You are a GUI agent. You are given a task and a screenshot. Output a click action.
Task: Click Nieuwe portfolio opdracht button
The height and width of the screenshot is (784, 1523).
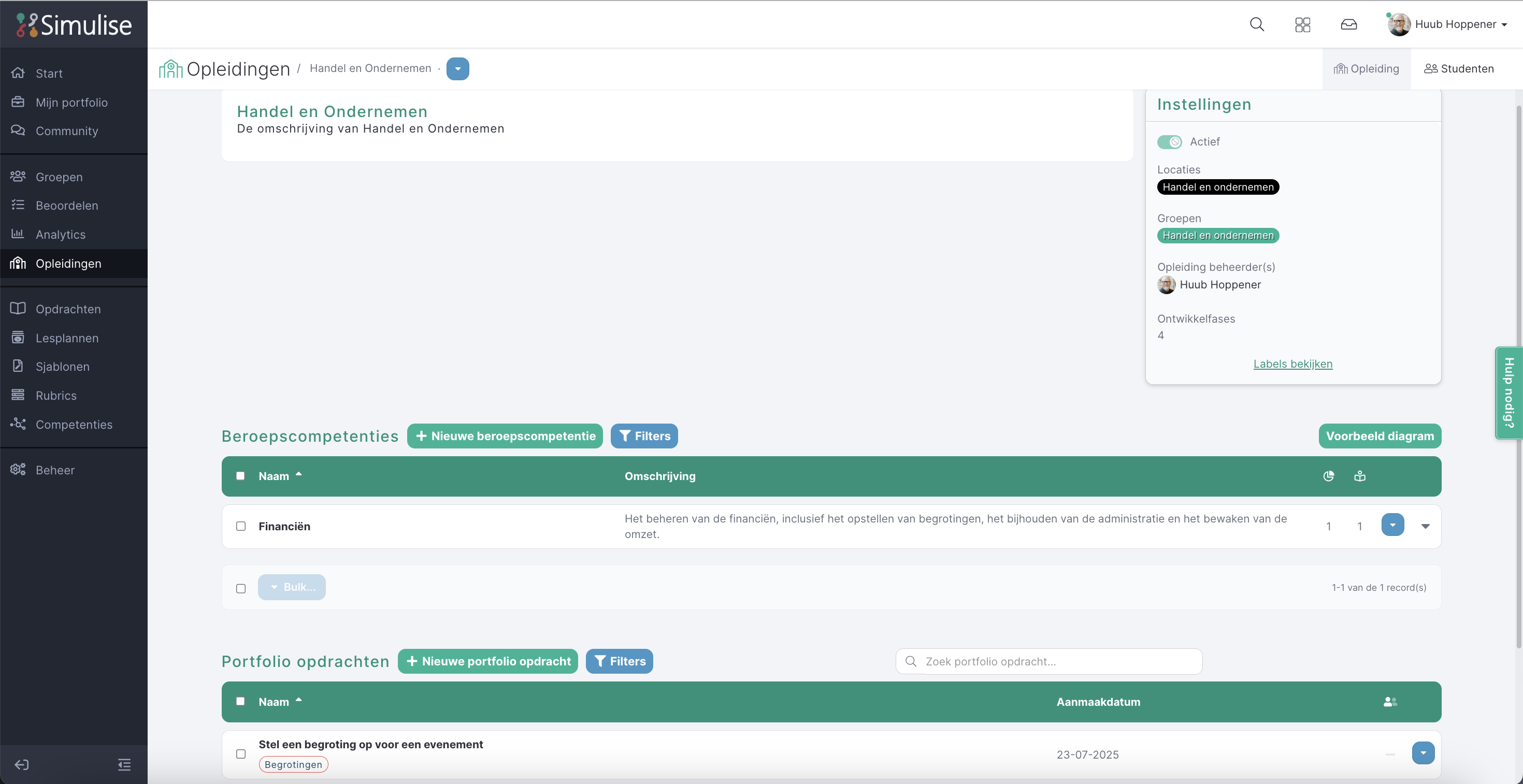point(488,661)
